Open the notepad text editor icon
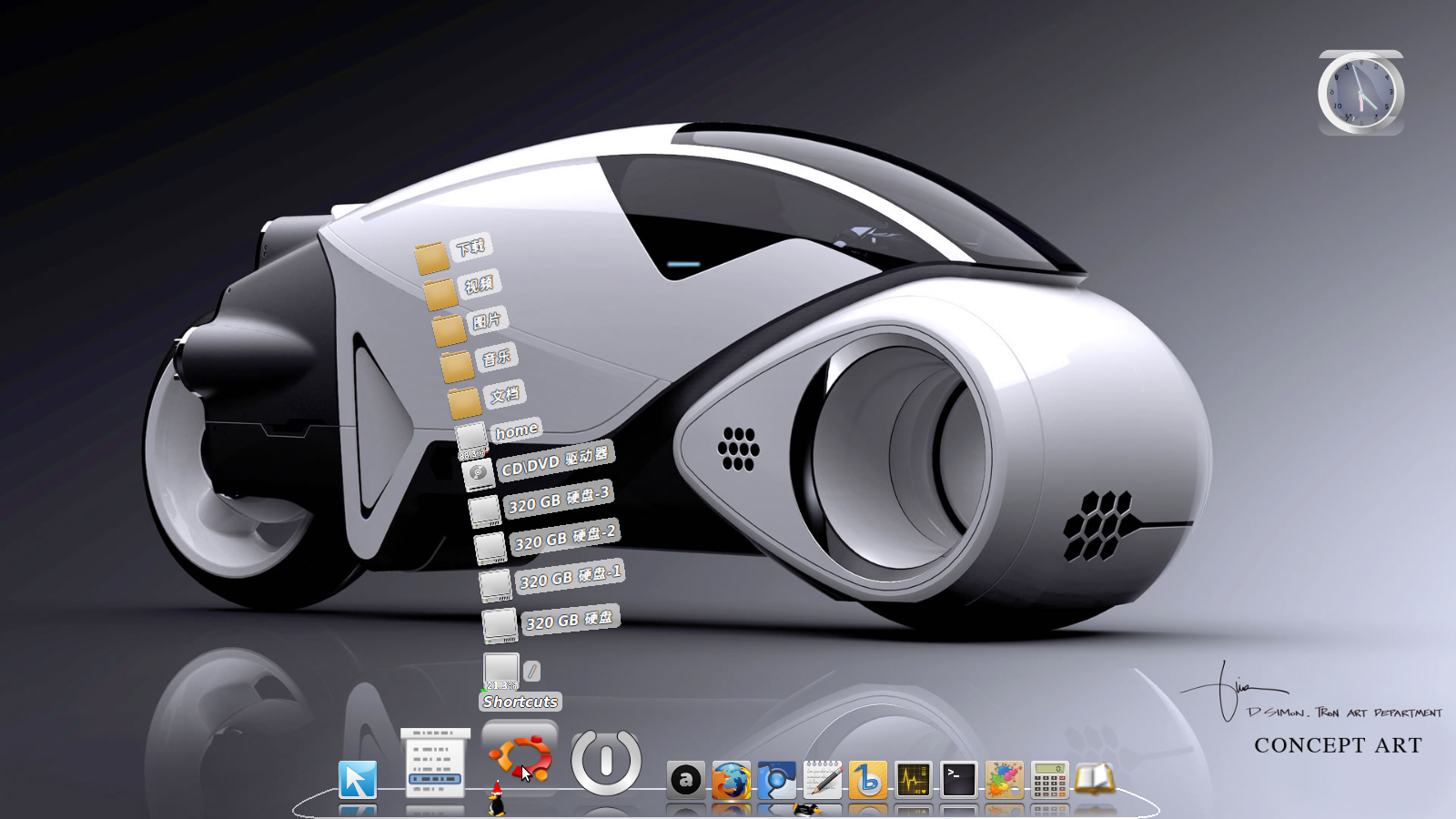The image size is (1456, 819). click(x=823, y=780)
